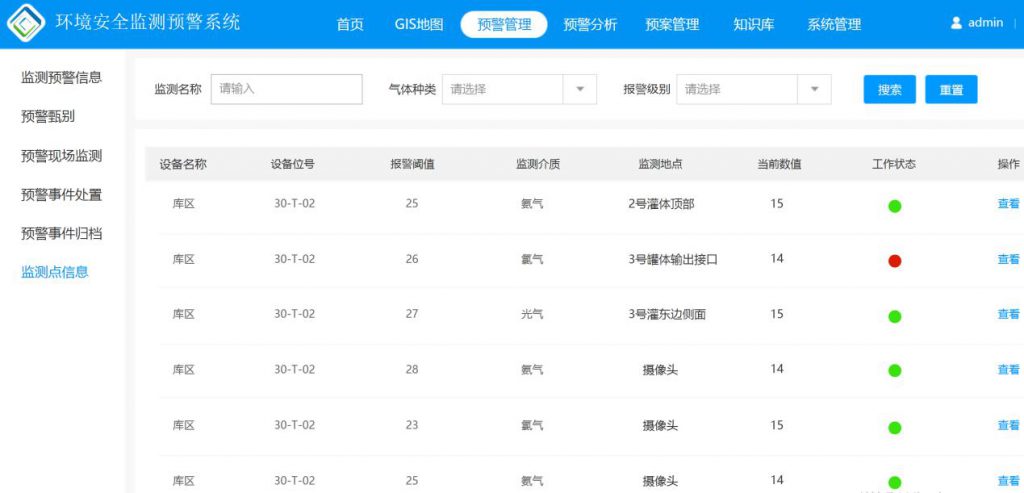Focus the 监测名称 input field
The image size is (1024, 493).
pyautogui.click(x=286, y=89)
